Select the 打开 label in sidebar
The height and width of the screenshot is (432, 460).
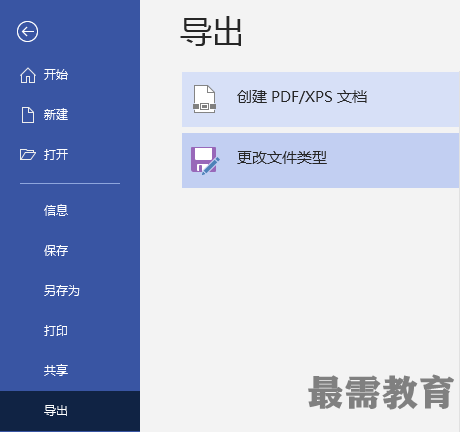click(x=56, y=155)
